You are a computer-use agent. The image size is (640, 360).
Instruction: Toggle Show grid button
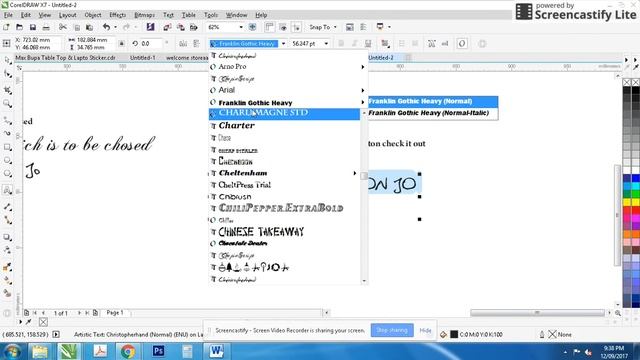click(x=283, y=27)
